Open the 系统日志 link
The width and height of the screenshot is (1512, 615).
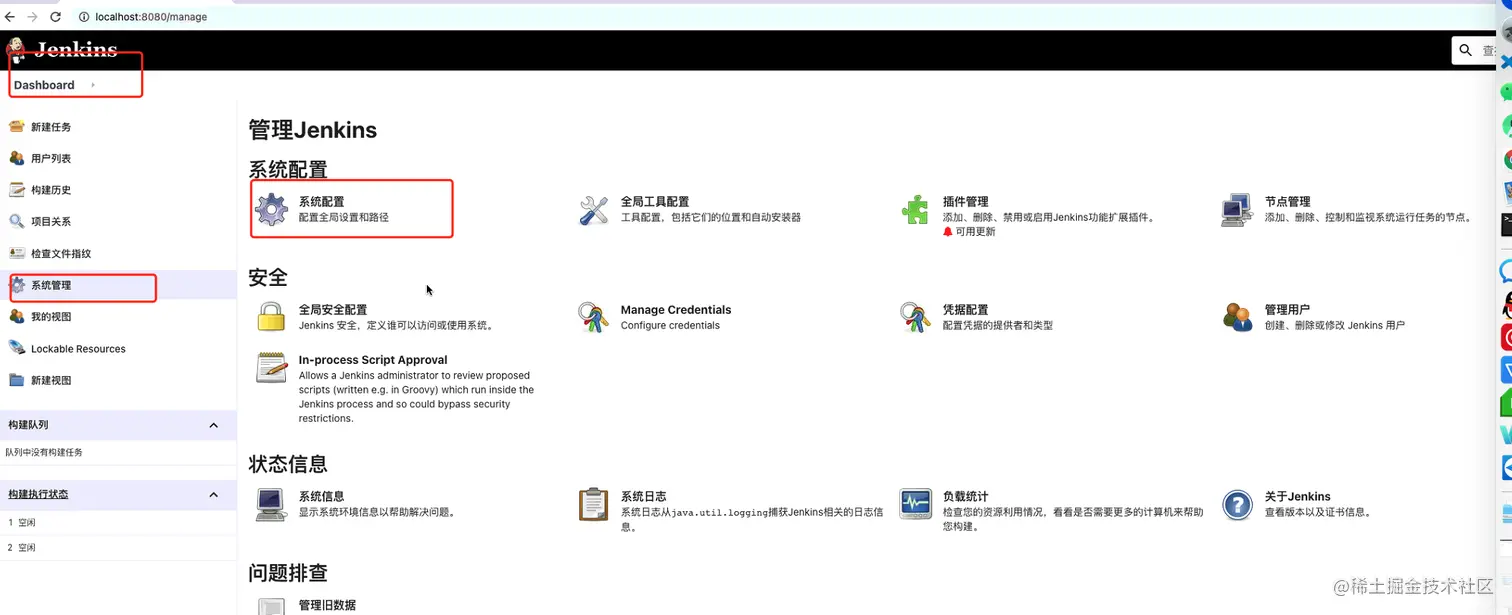(x=643, y=496)
